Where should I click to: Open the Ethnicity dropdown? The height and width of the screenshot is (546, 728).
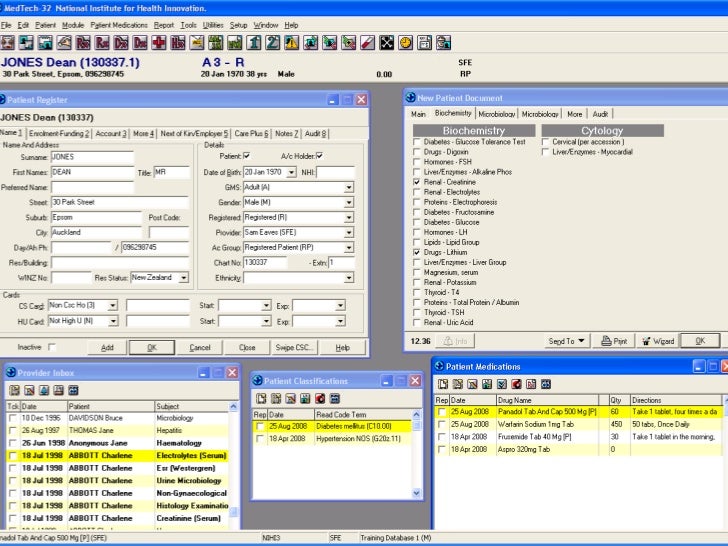click(x=349, y=278)
